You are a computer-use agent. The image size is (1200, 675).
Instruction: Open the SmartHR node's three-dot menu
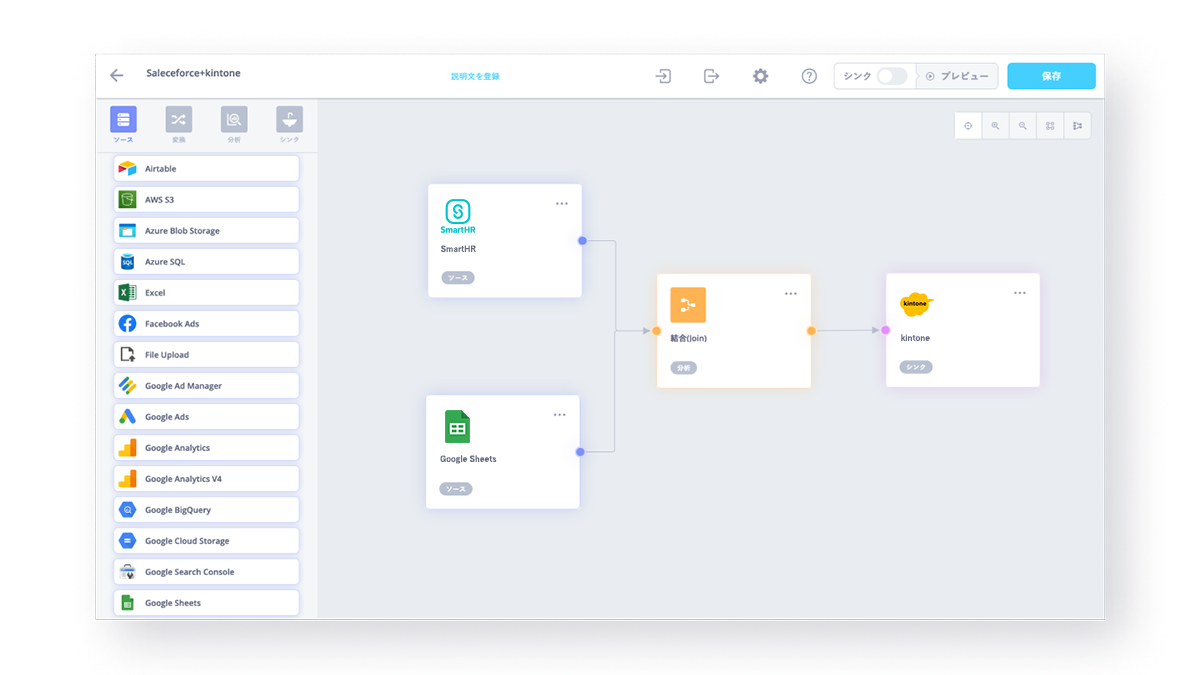click(x=562, y=203)
